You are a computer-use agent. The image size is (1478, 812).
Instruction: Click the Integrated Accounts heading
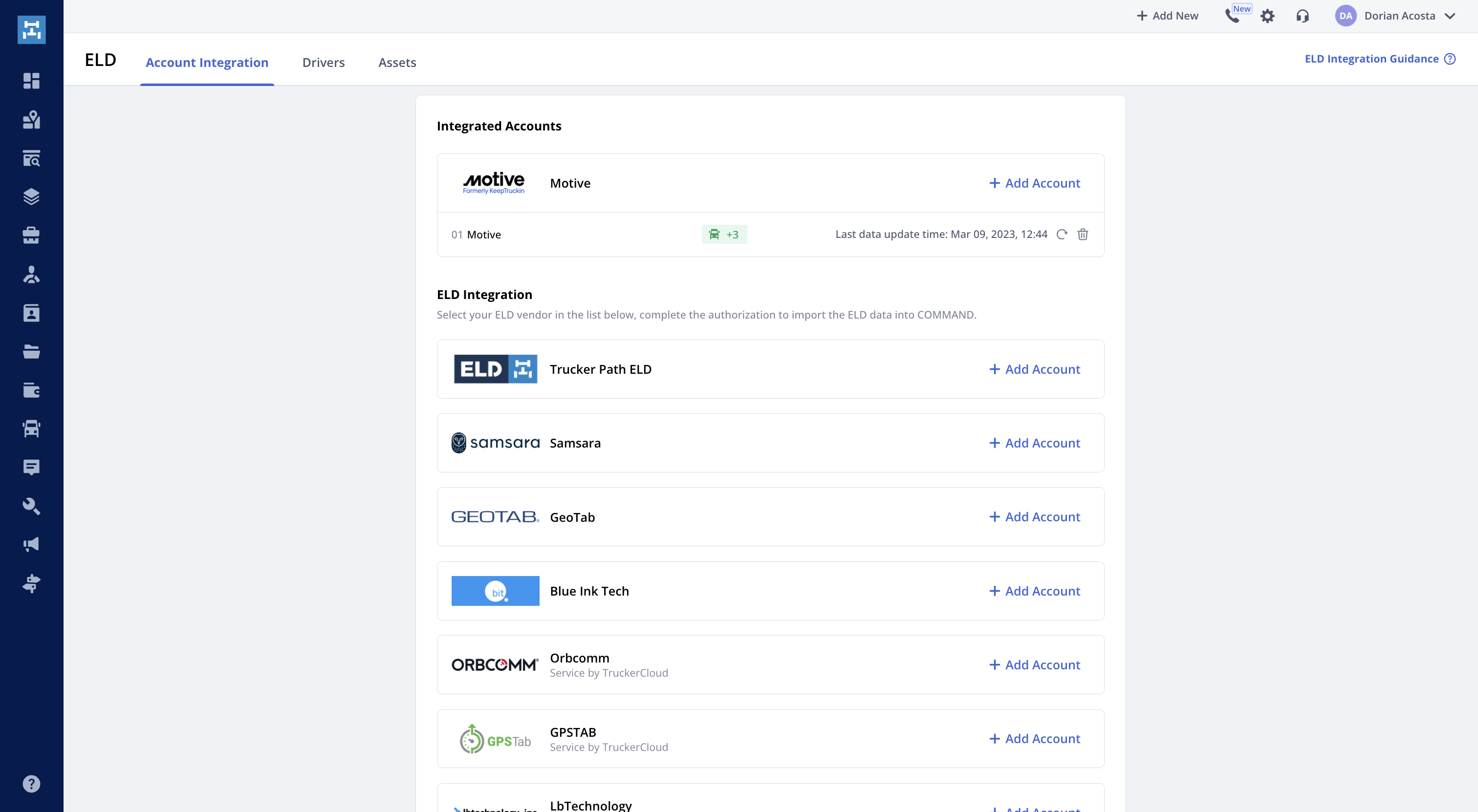499,126
